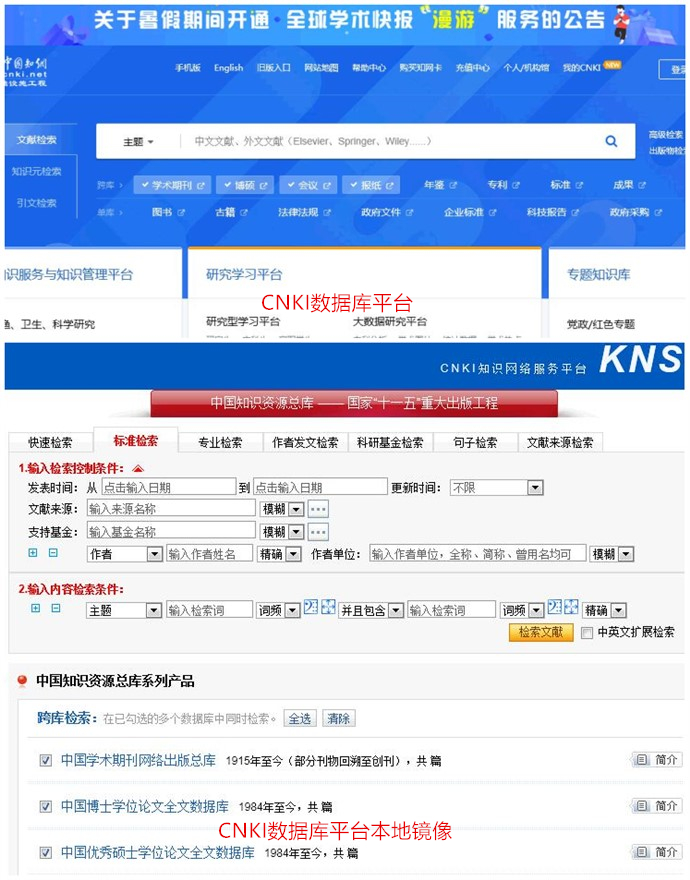This screenshot has width=690, height=880.
Task: Toggle 博硕 database checkbox
Action: tap(227, 185)
